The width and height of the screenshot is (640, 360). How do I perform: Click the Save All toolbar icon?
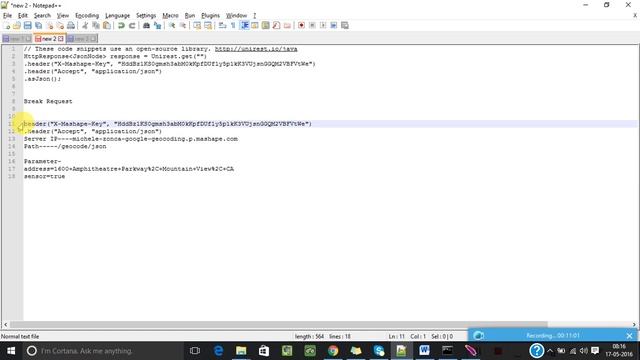tap(38, 25)
